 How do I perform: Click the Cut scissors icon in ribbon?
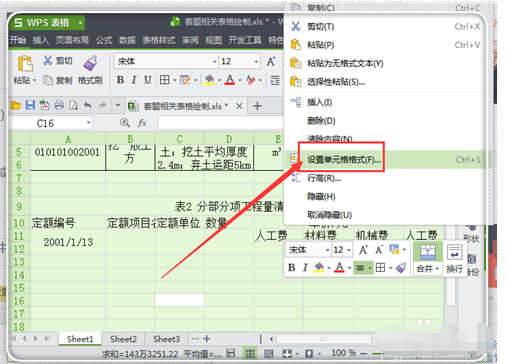point(48,60)
